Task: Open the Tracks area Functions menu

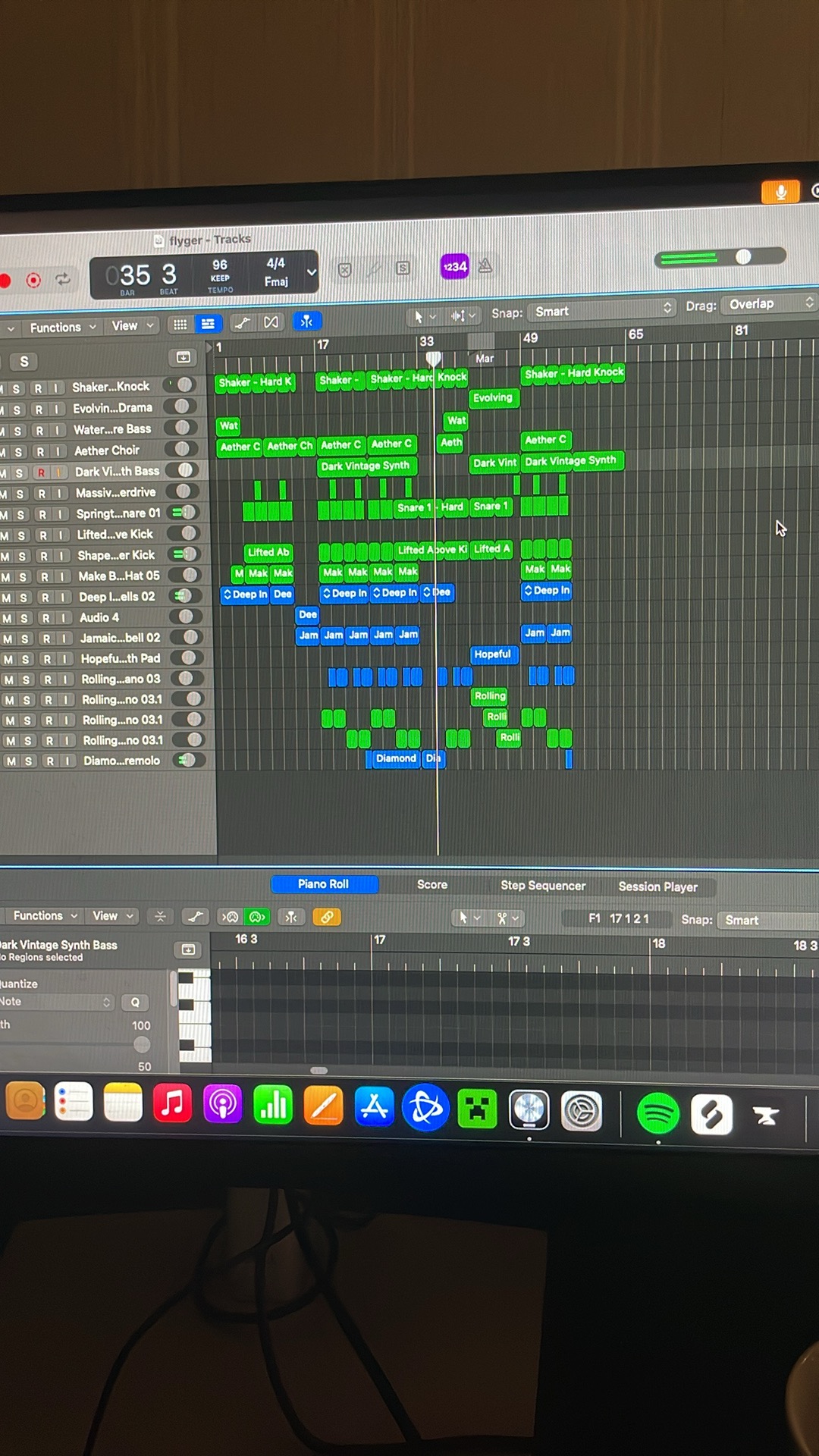Action: point(62,327)
